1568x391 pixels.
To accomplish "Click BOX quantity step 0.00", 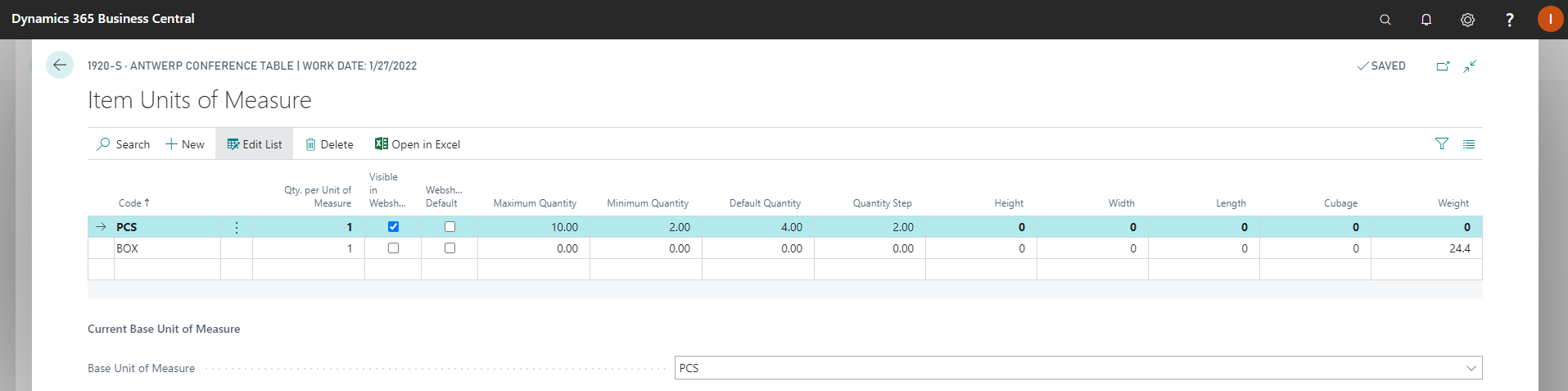I will tap(870, 248).
